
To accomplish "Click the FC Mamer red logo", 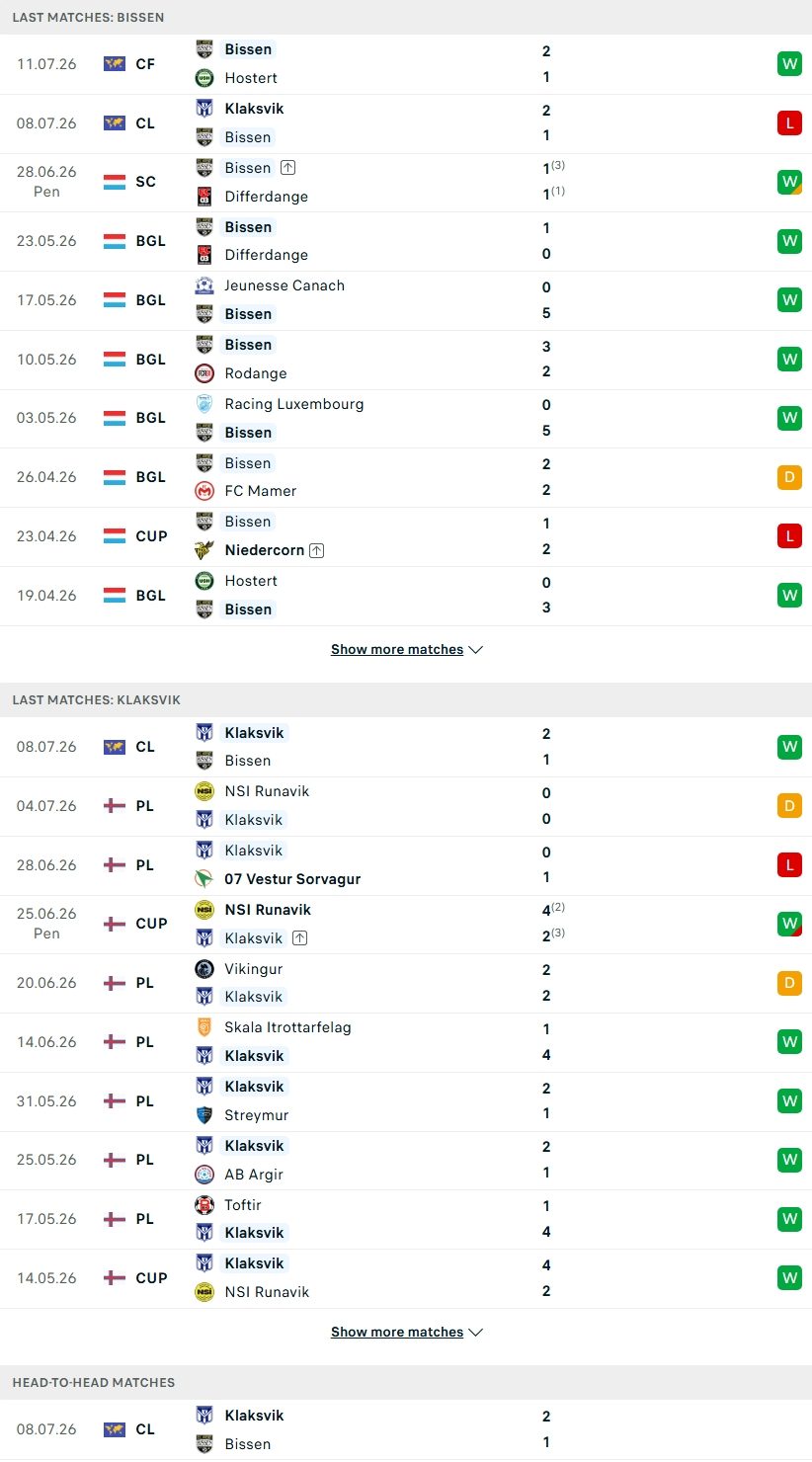I will click(x=204, y=491).
